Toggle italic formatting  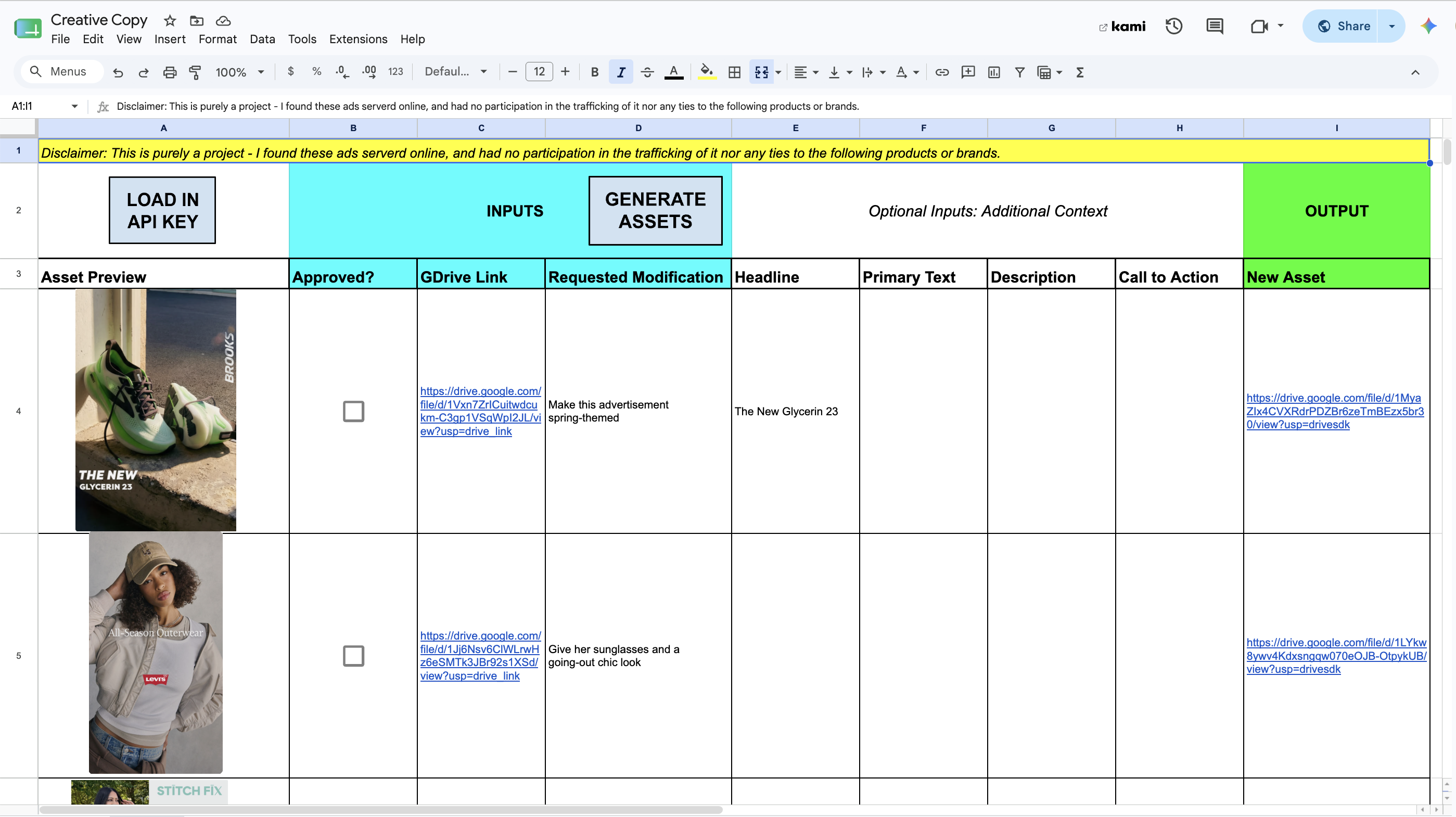[x=621, y=72]
